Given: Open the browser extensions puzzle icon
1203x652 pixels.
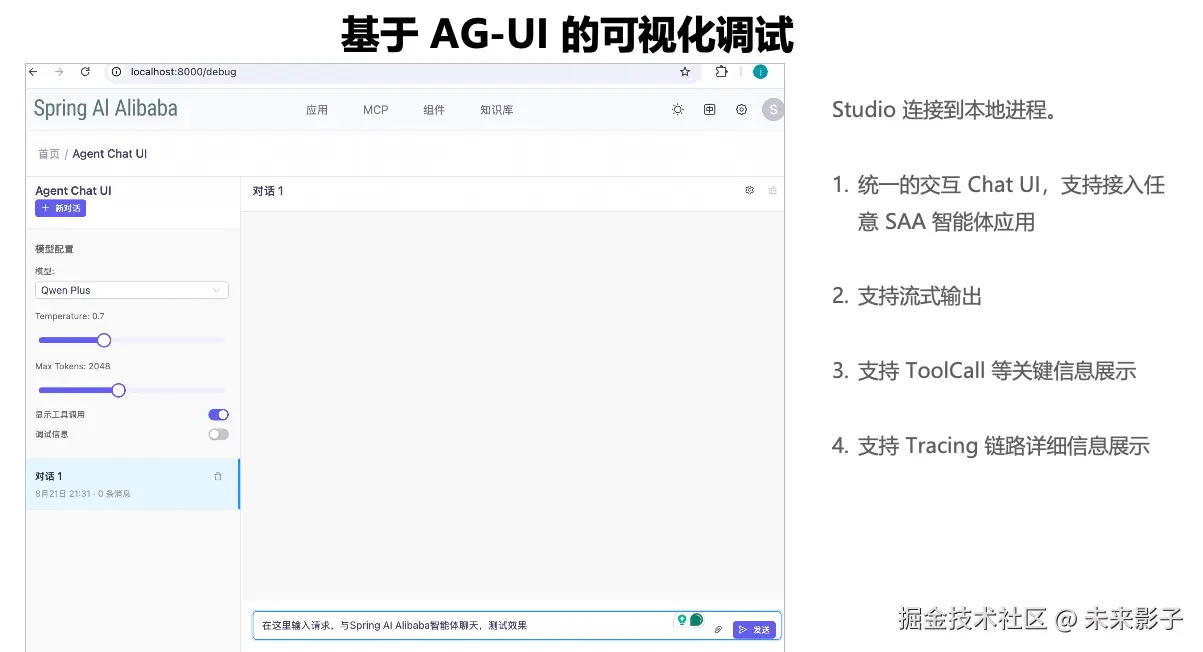Looking at the screenshot, I should (x=721, y=72).
